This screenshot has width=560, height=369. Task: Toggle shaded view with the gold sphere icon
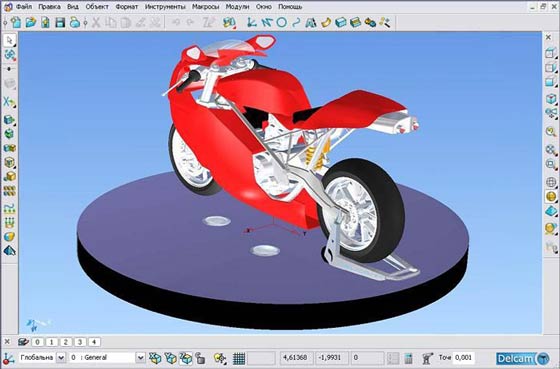coord(551,196)
